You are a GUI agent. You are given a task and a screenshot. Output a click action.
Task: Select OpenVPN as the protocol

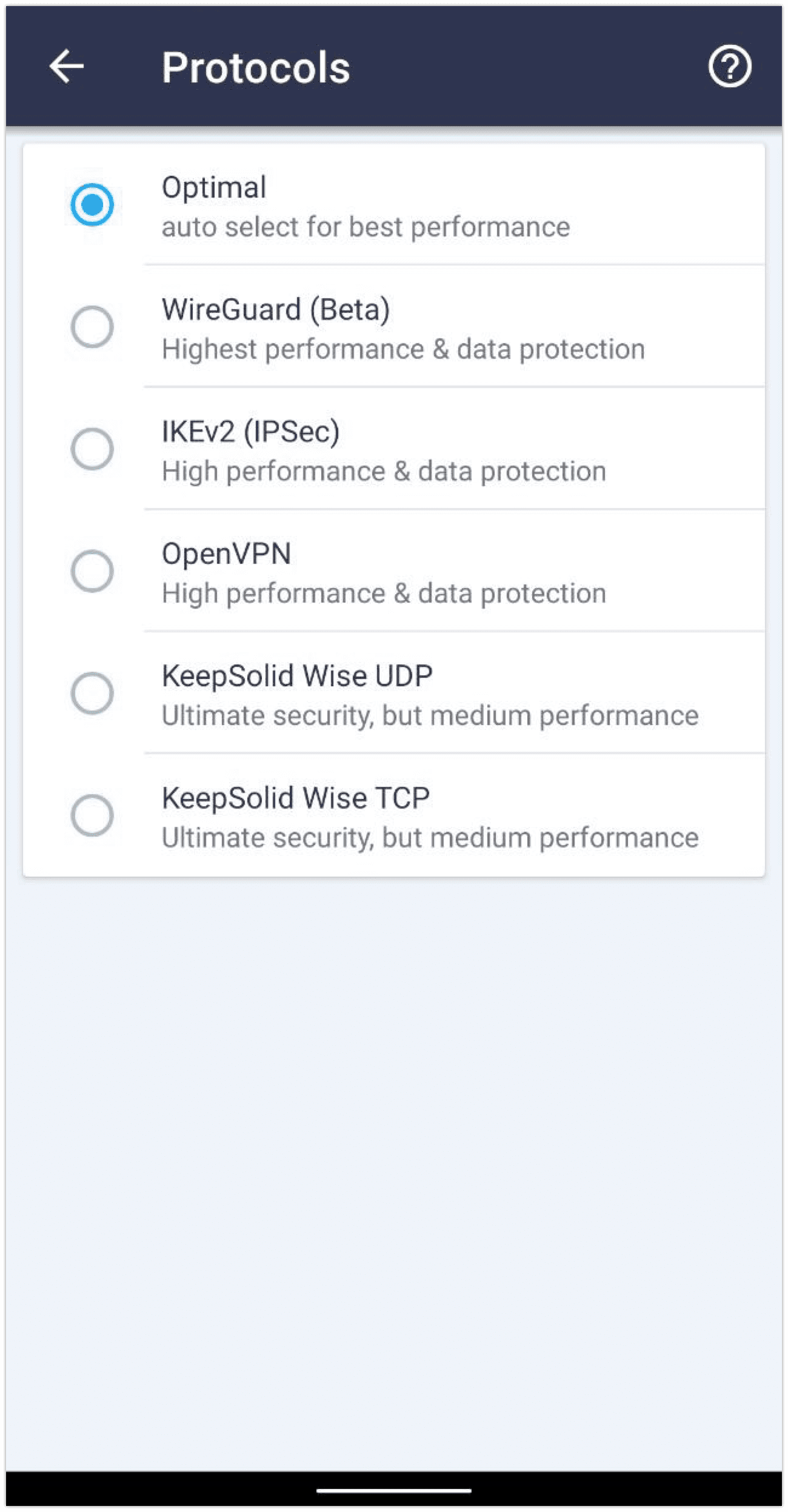pos(93,570)
